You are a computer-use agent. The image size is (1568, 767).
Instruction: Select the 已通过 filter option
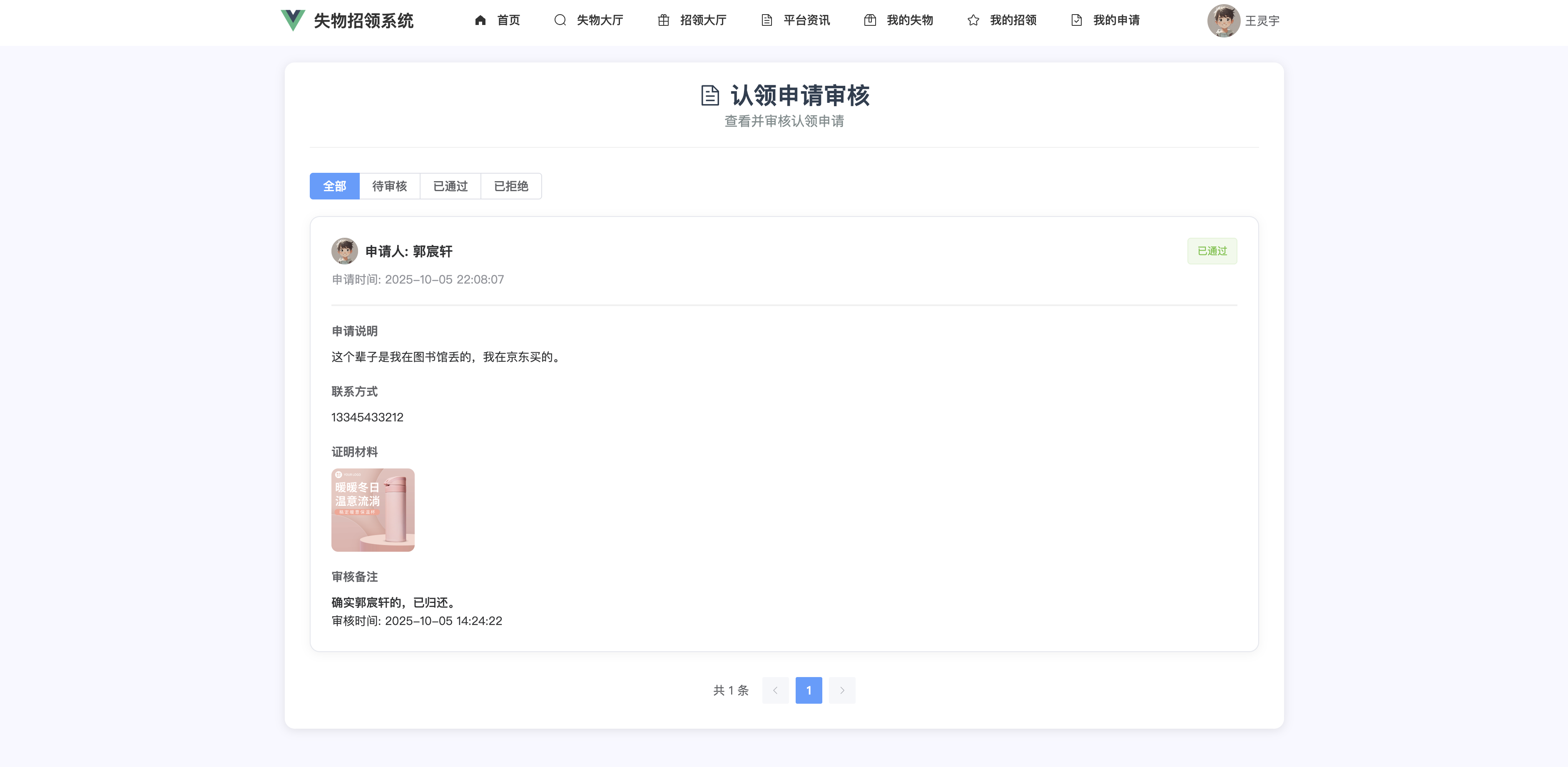450,186
